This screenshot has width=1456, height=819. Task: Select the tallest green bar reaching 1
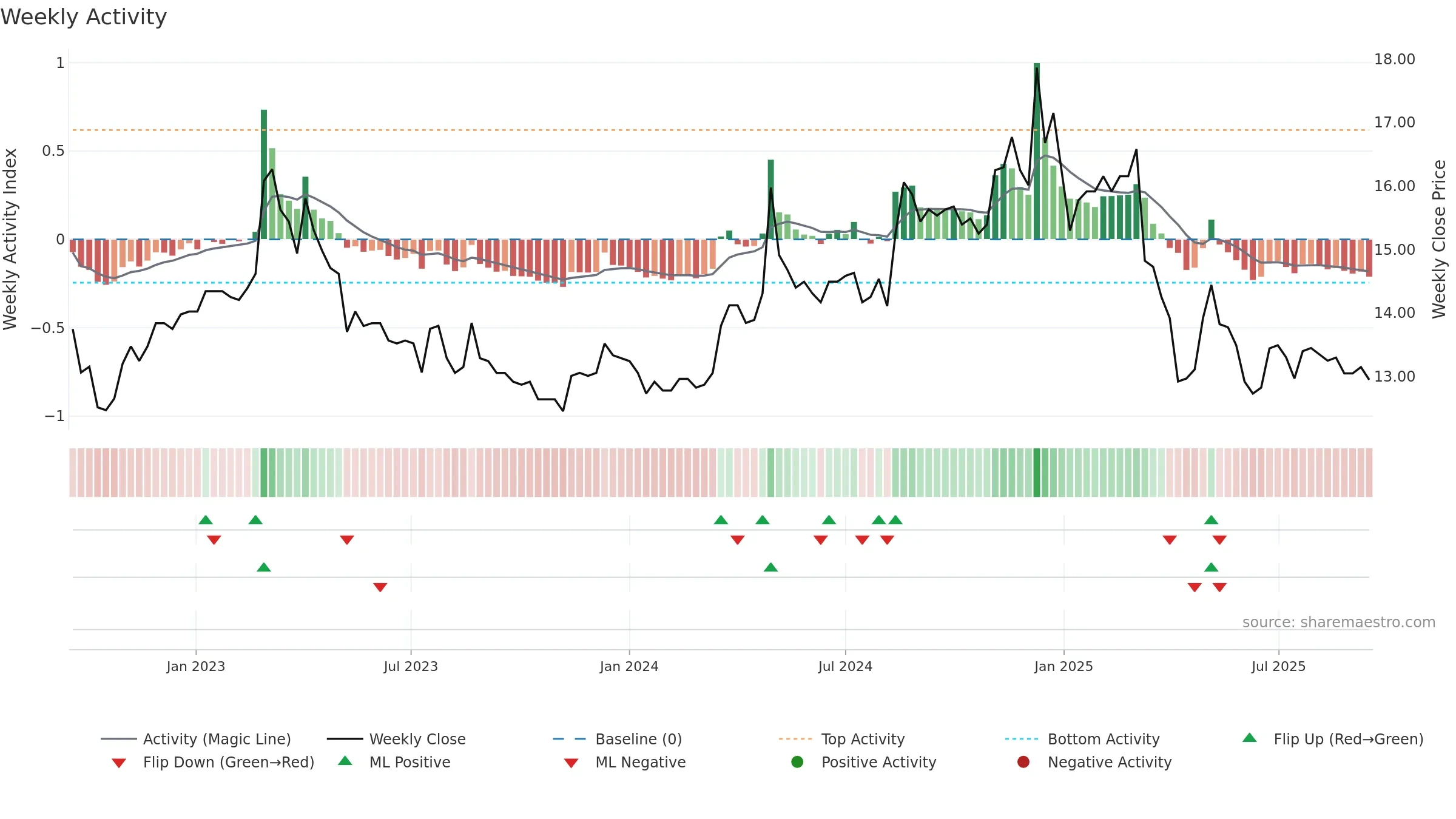click(x=1037, y=151)
